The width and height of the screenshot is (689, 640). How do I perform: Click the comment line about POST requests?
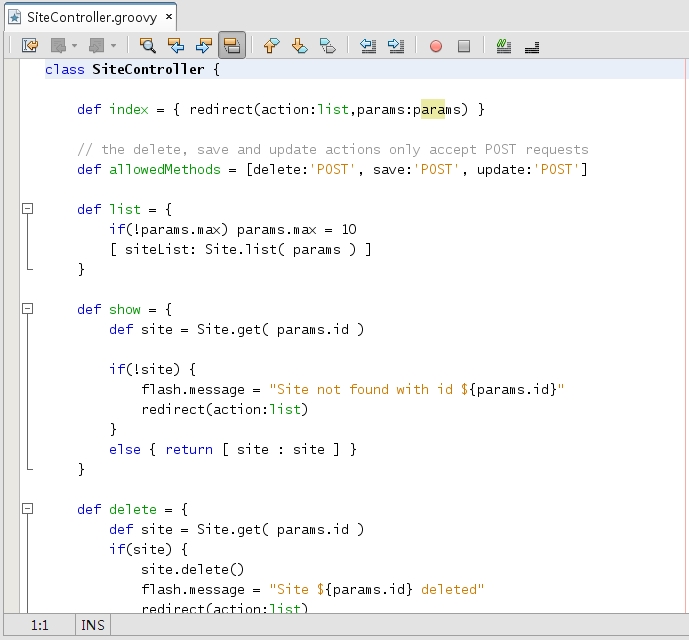333,149
